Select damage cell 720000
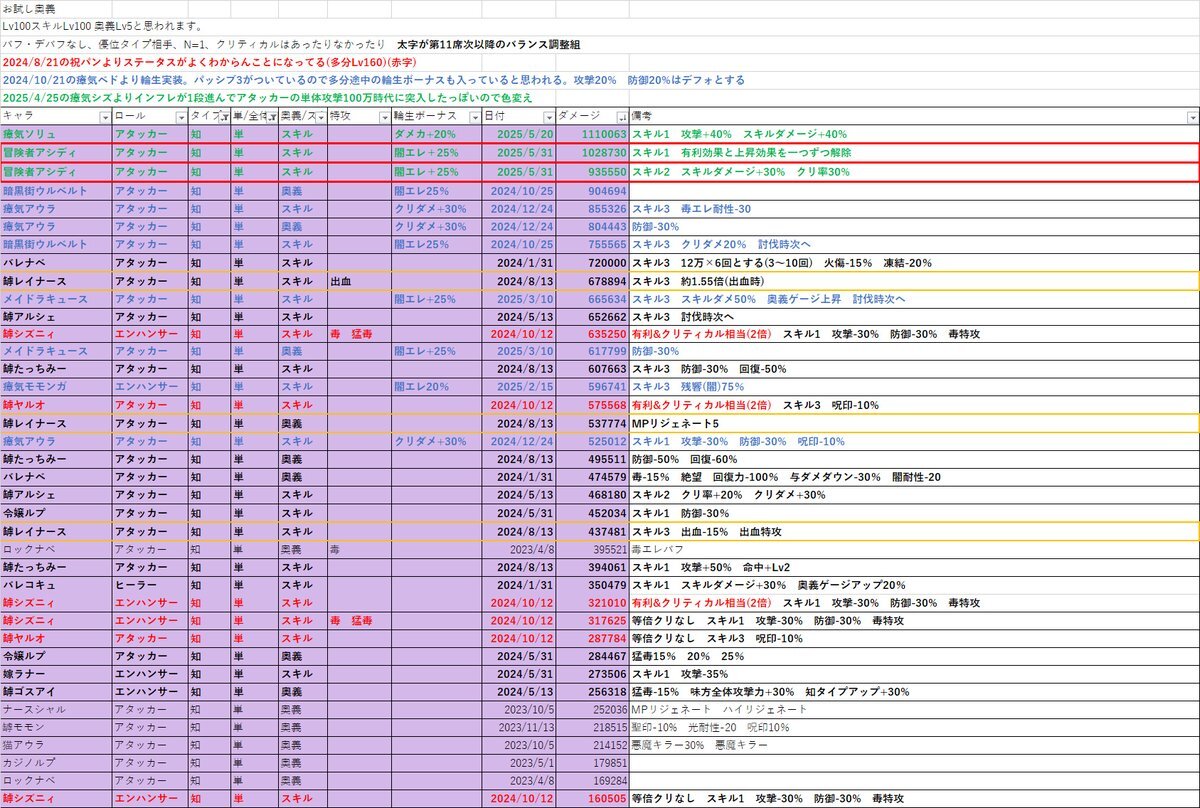Viewport: 1200px width, 808px height. pyautogui.click(x=592, y=263)
